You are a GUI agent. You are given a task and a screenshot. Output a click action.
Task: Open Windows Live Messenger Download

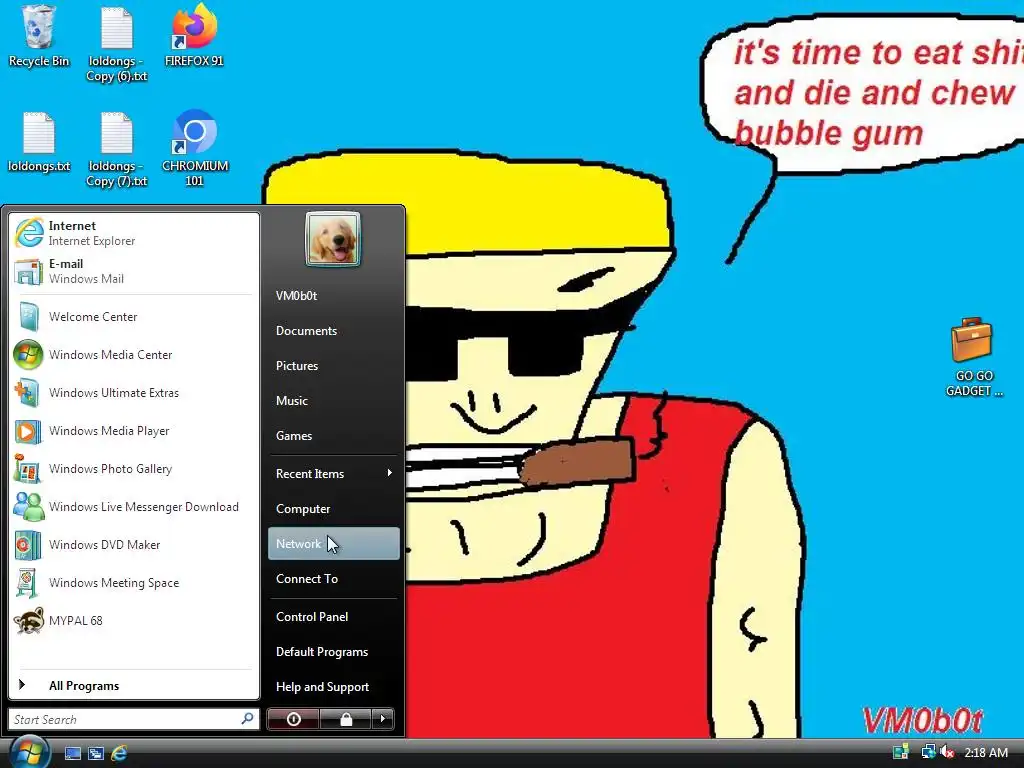point(134,507)
